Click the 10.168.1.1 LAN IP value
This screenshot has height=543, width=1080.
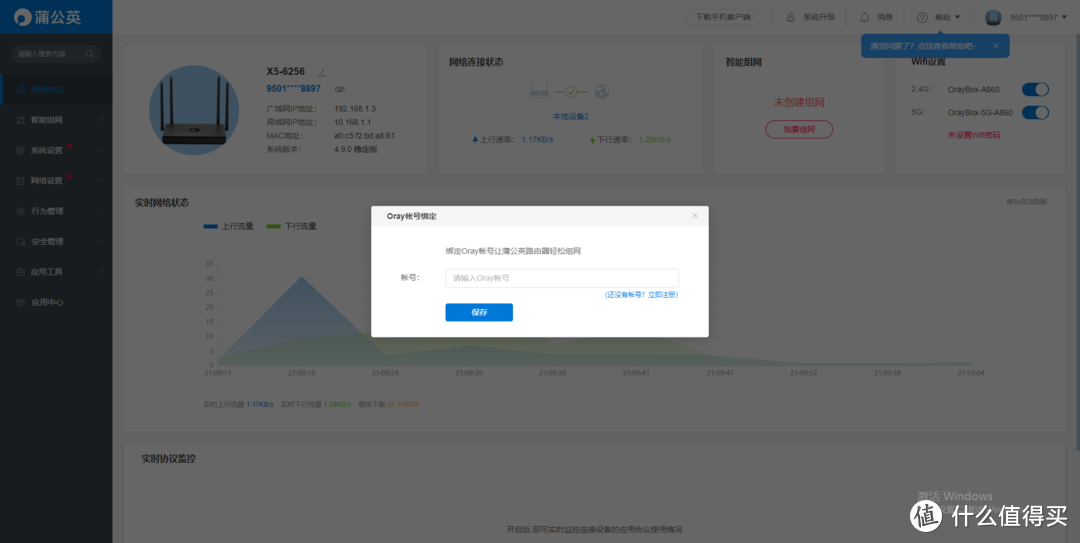[353, 122]
